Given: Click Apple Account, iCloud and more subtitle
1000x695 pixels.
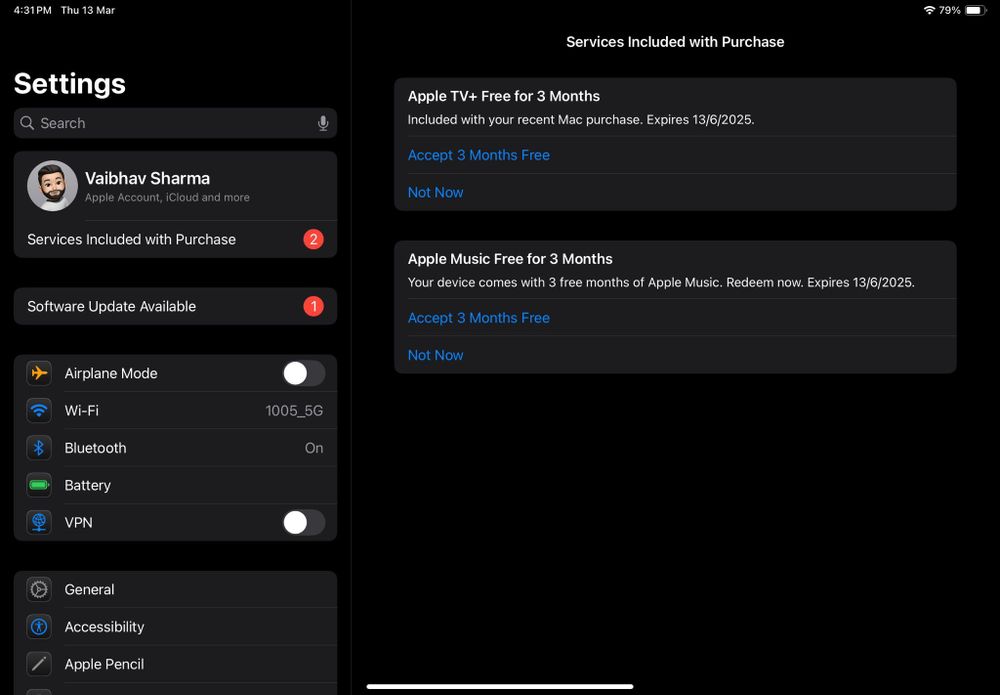Looking at the screenshot, I should click(x=167, y=198).
